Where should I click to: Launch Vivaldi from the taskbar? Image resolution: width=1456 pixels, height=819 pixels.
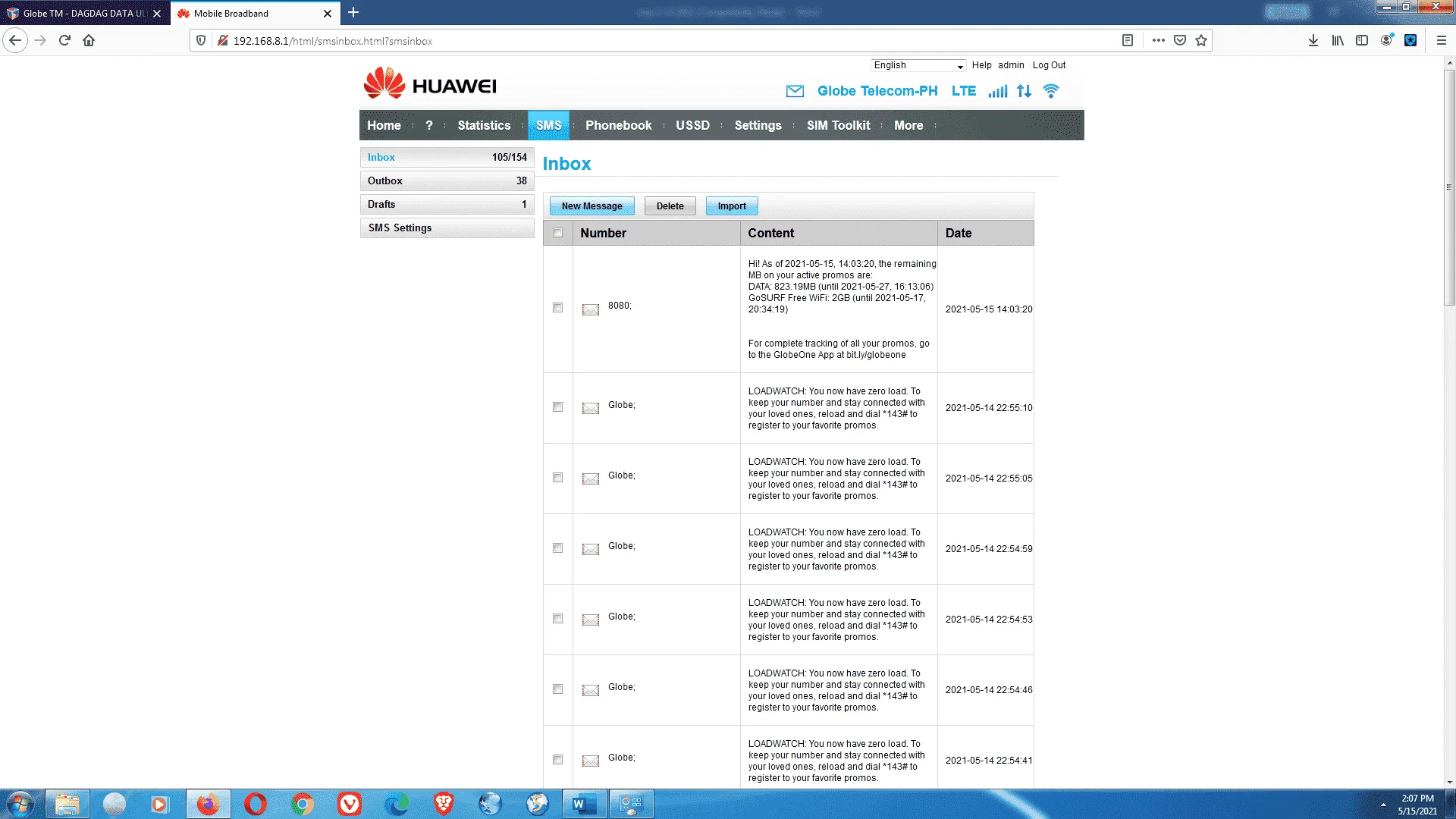tap(350, 804)
